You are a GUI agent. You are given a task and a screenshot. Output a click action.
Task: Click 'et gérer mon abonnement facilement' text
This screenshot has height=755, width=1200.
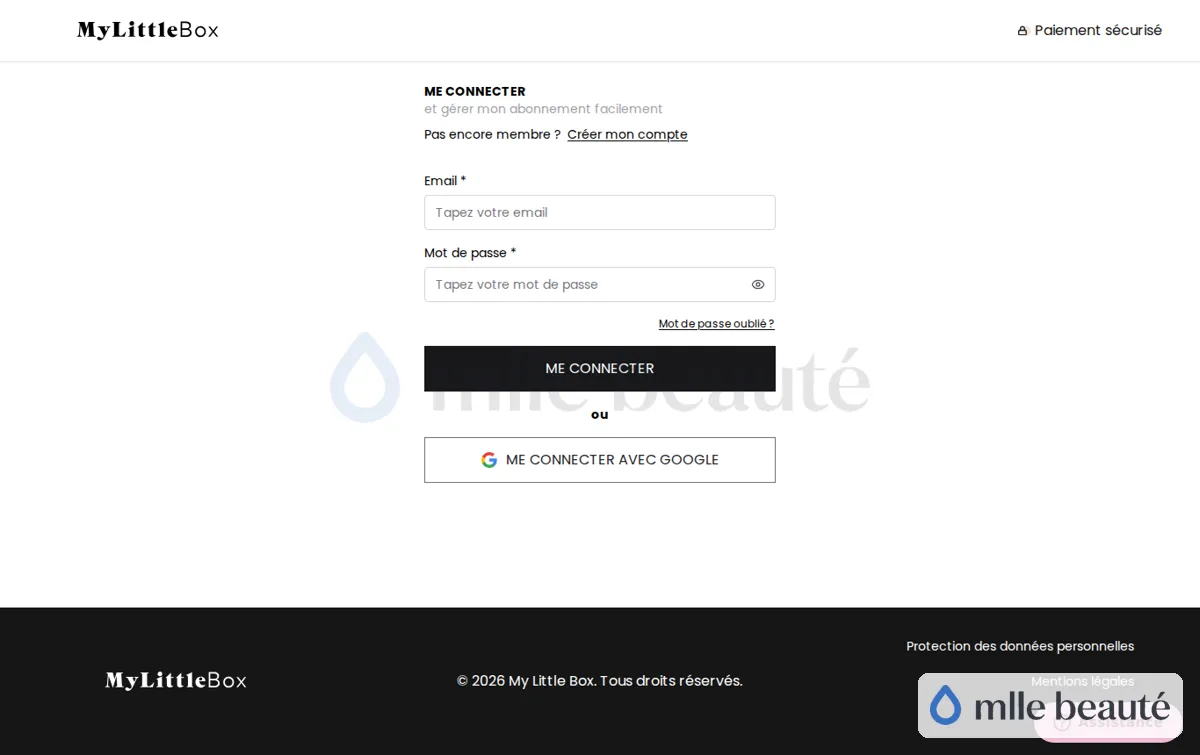pos(543,109)
